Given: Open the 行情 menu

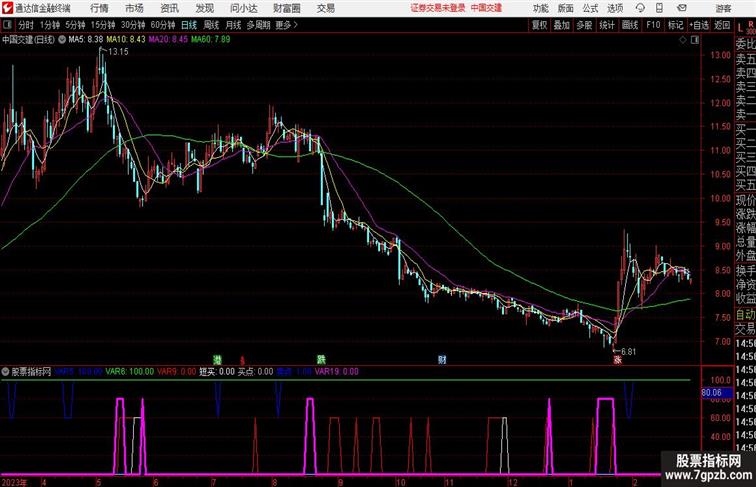Looking at the screenshot, I should pyautogui.click(x=99, y=8).
